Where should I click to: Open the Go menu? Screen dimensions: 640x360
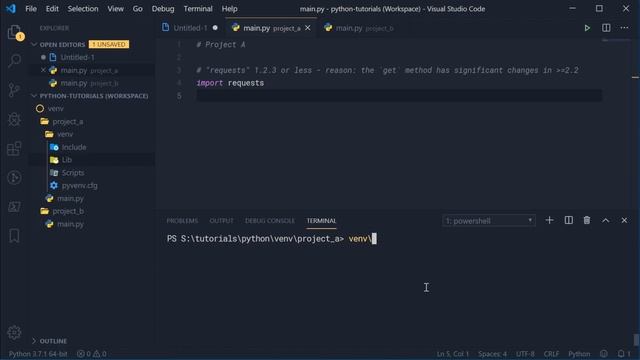[x=138, y=9]
